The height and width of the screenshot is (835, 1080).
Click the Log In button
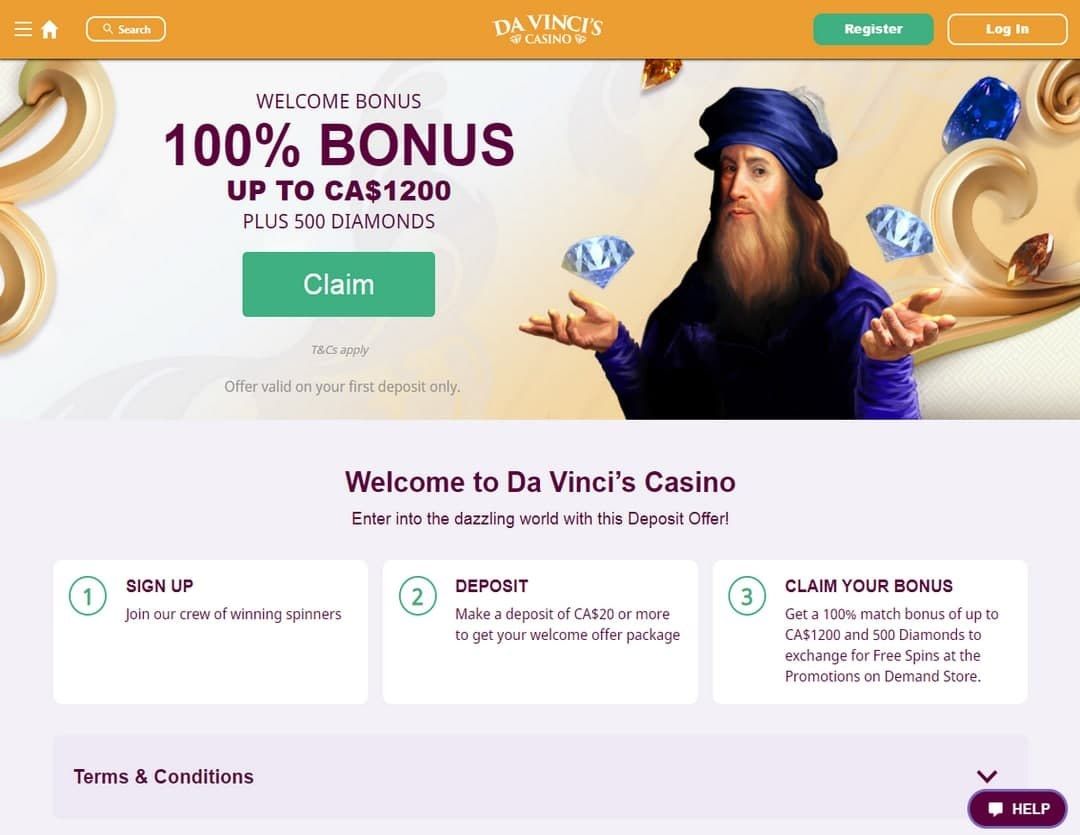click(x=1007, y=29)
